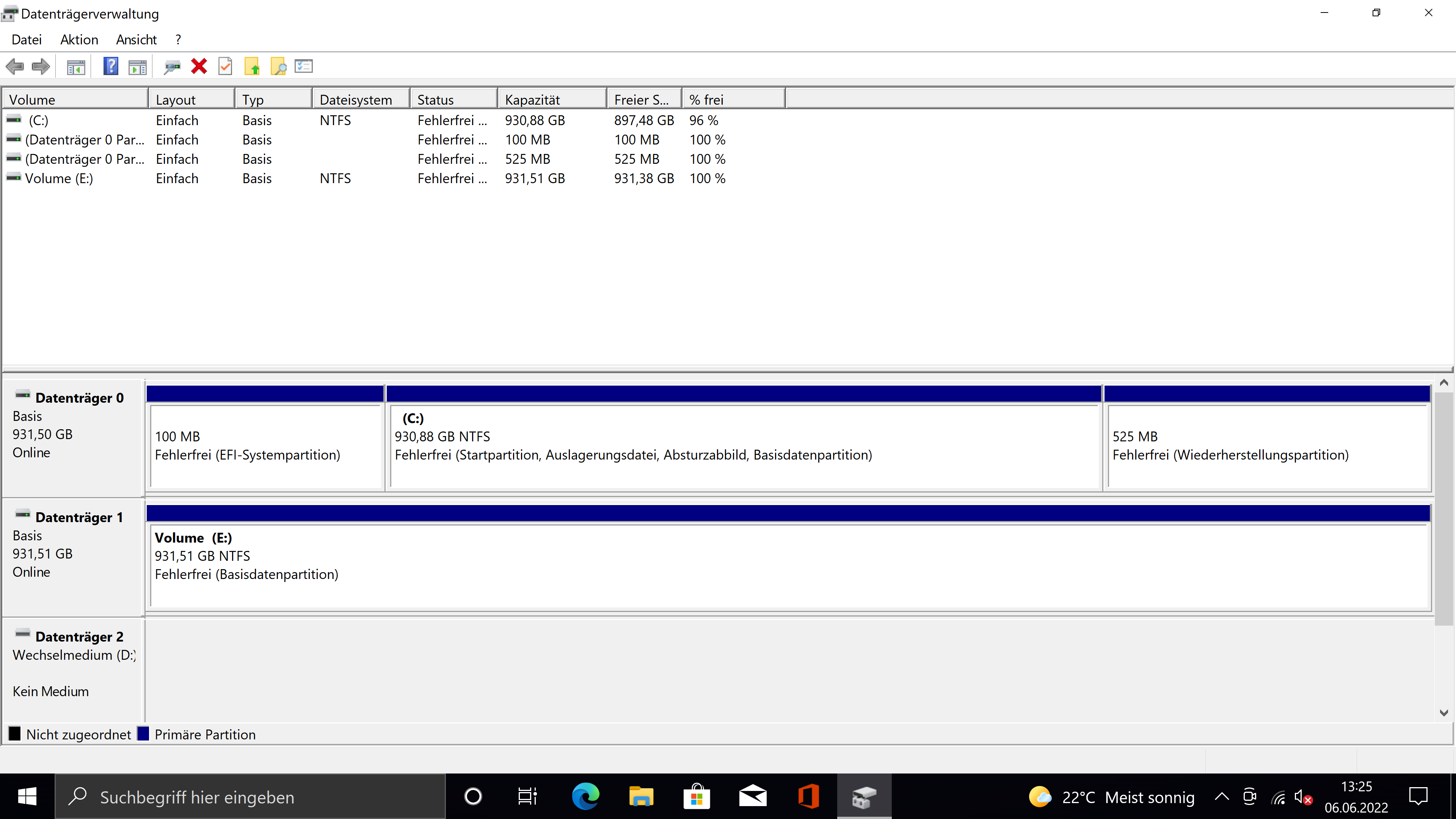Open Help using the blue question mark icon
Image resolution: width=1456 pixels, height=819 pixels.
point(111,66)
